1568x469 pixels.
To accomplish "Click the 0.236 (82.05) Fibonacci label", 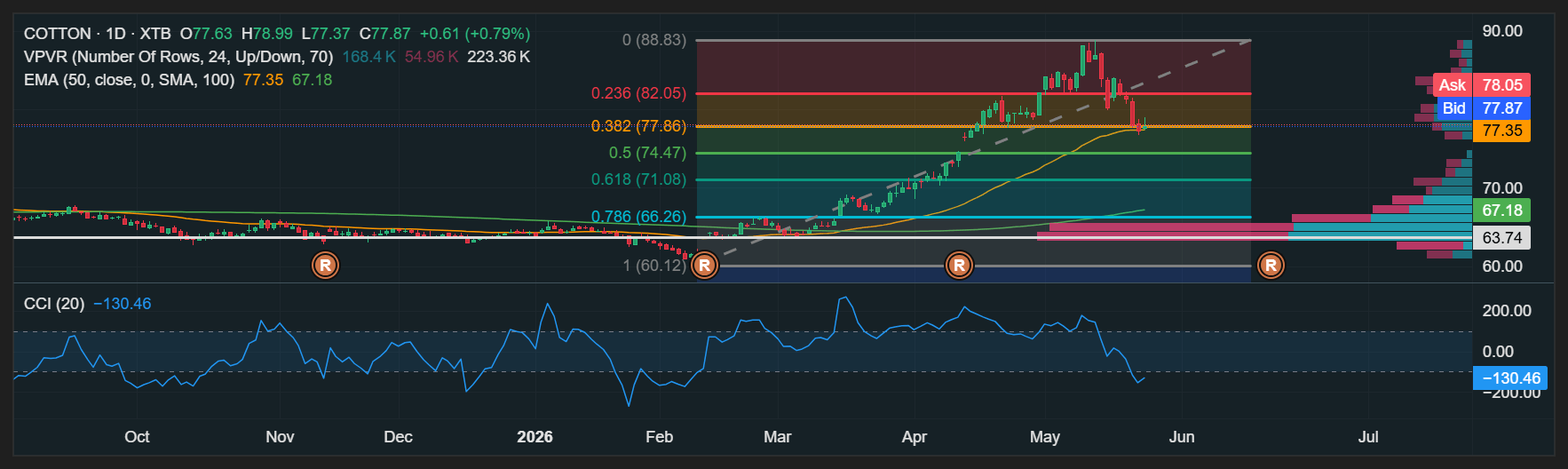I will (639, 93).
